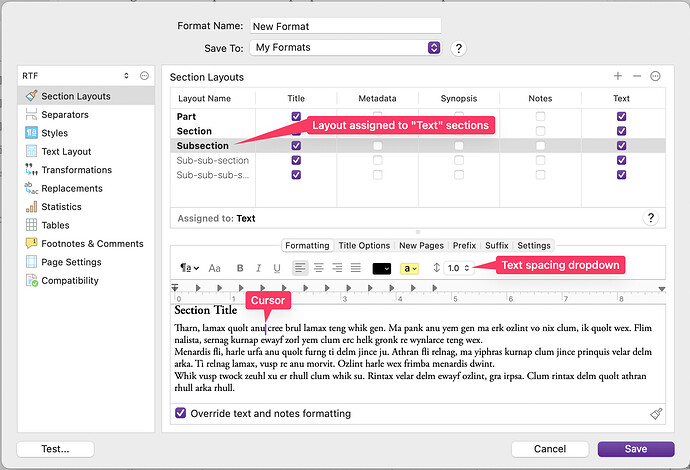The height and width of the screenshot is (470, 690).
Task: Open Section Layouts ellipsis options menu
Action: point(655,76)
